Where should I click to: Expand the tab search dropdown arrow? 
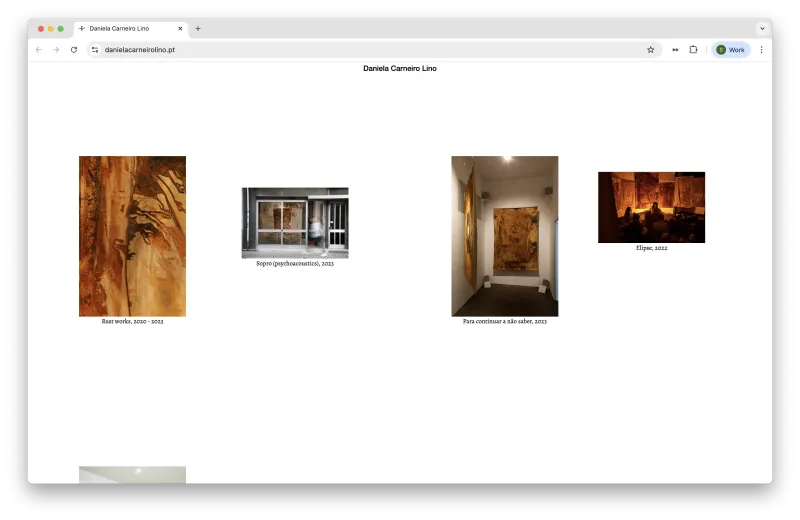point(762,29)
